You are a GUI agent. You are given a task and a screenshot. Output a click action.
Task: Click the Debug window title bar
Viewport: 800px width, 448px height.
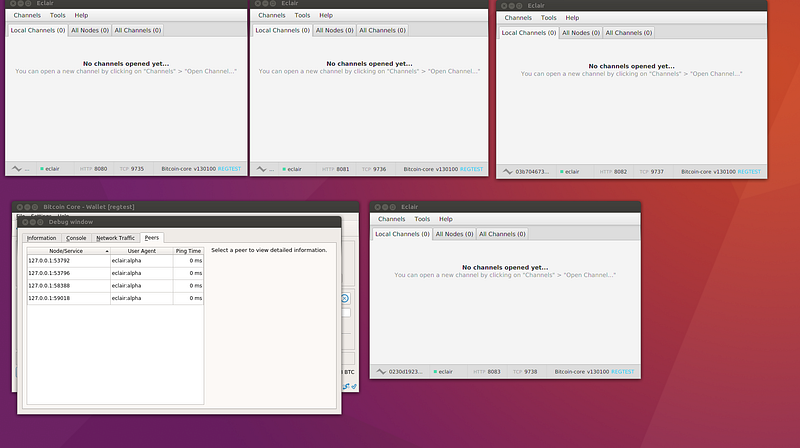click(179, 222)
